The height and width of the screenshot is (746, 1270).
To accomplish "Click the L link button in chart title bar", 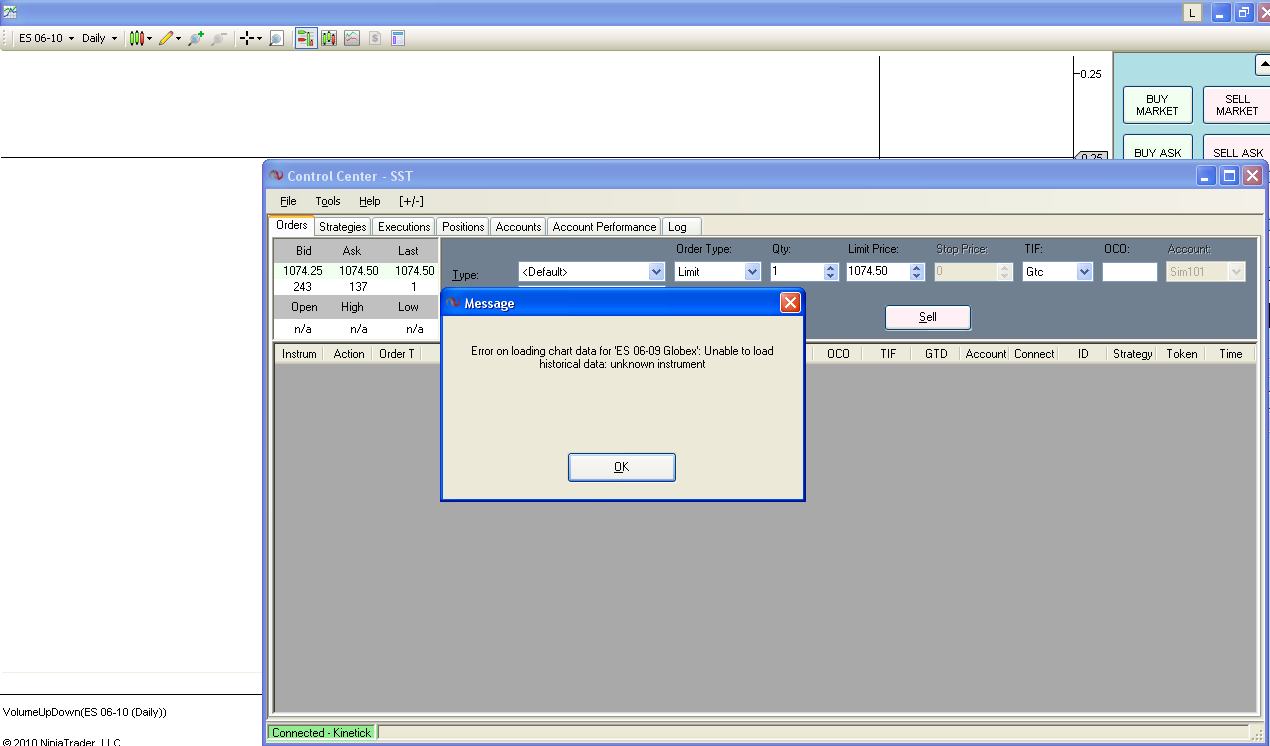I will 1192,13.
